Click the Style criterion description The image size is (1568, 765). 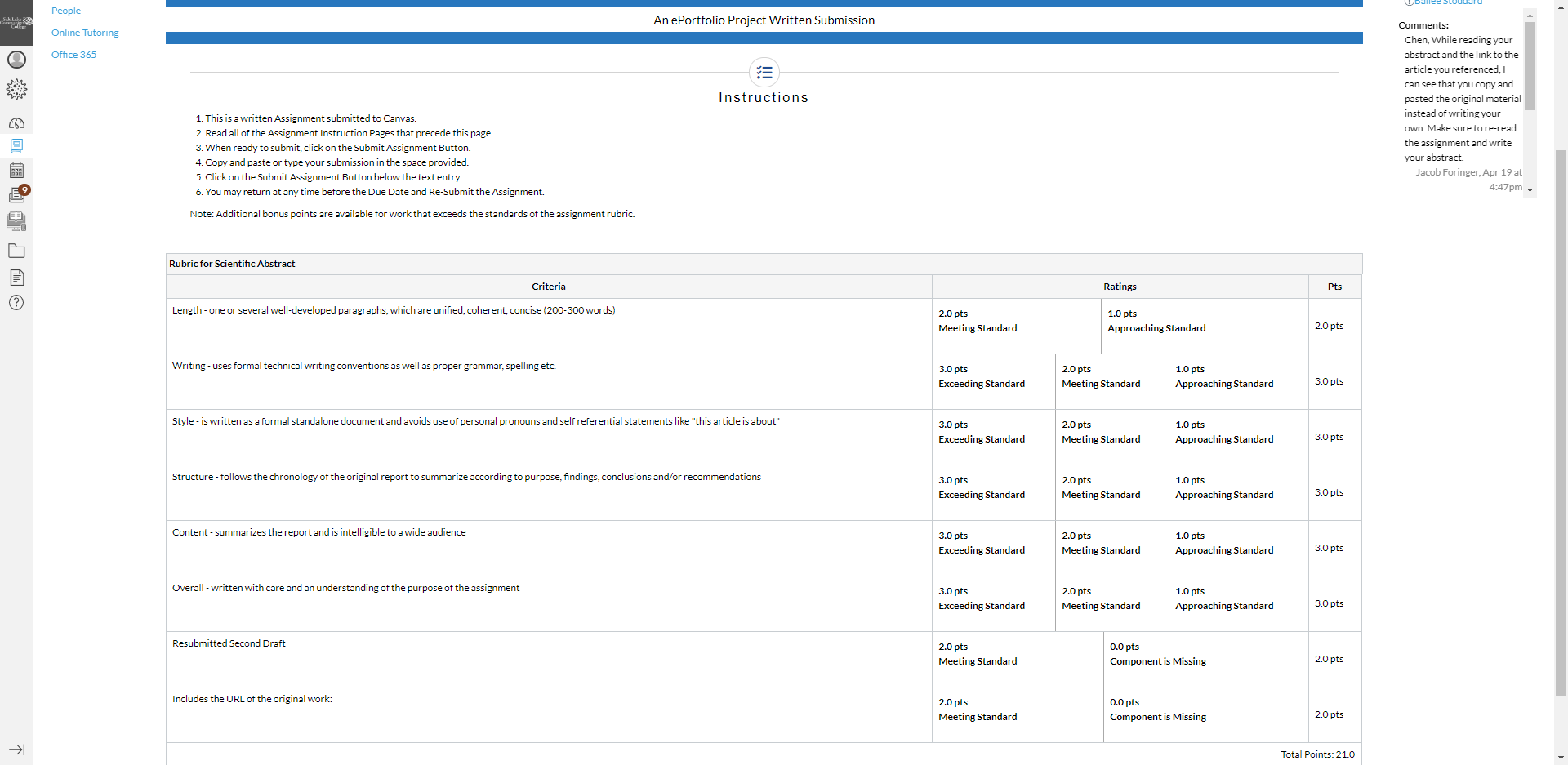476,421
